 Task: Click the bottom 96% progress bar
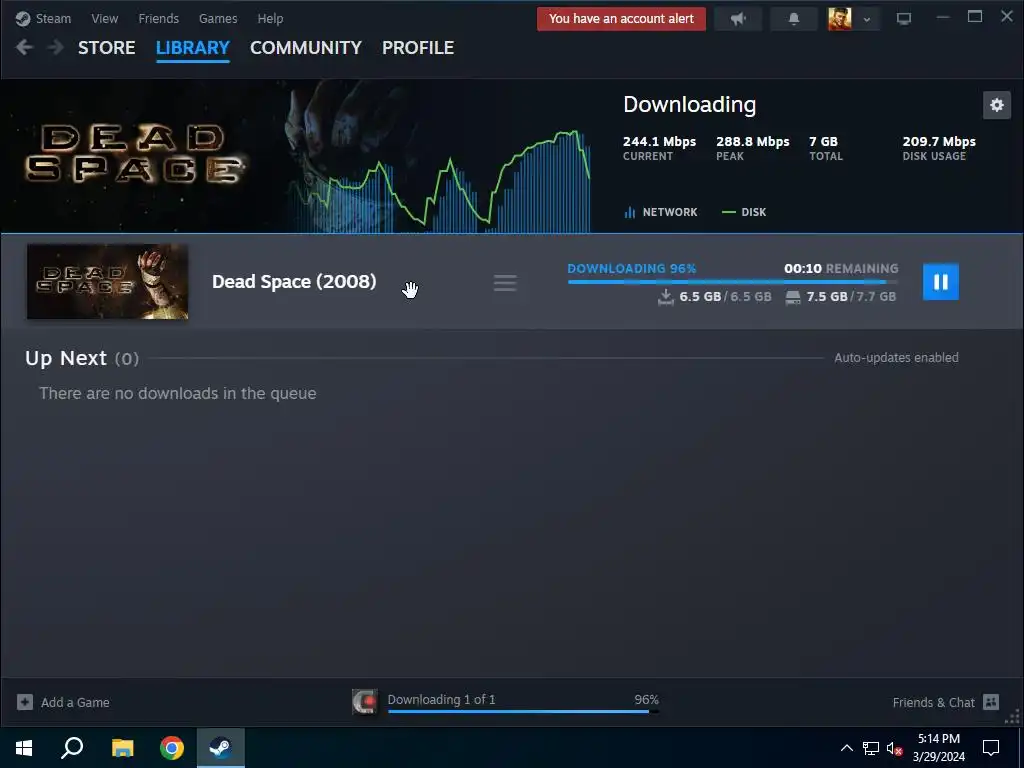pos(523,711)
